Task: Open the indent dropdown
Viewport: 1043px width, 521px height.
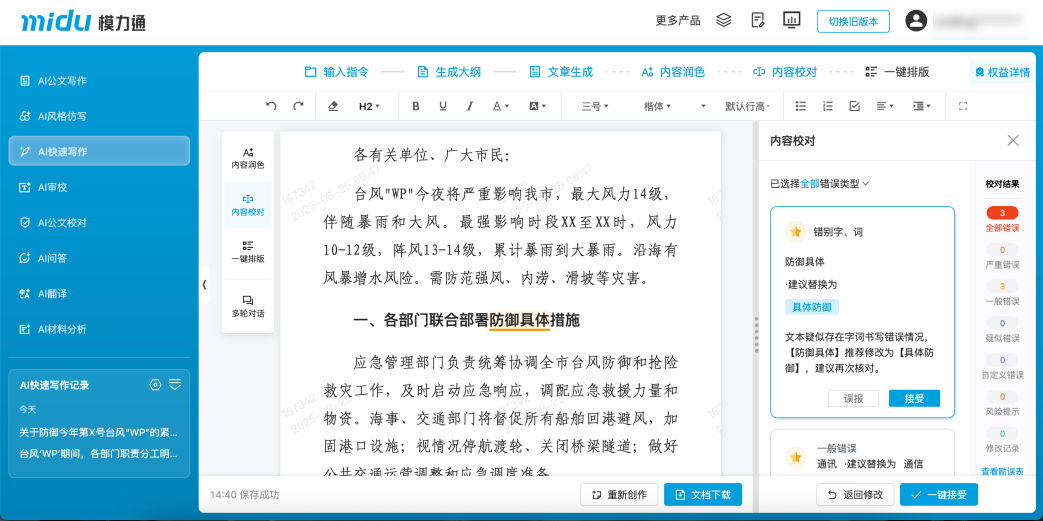Action: (x=921, y=106)
